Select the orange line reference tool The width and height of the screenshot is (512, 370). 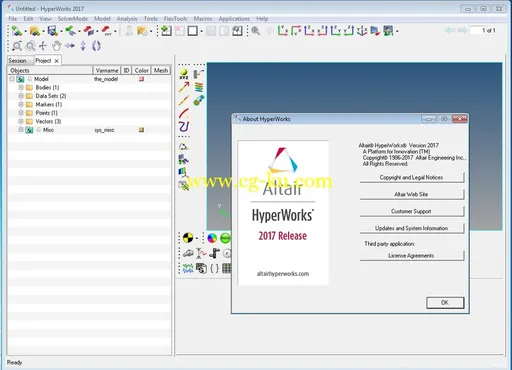click(184, 100)
